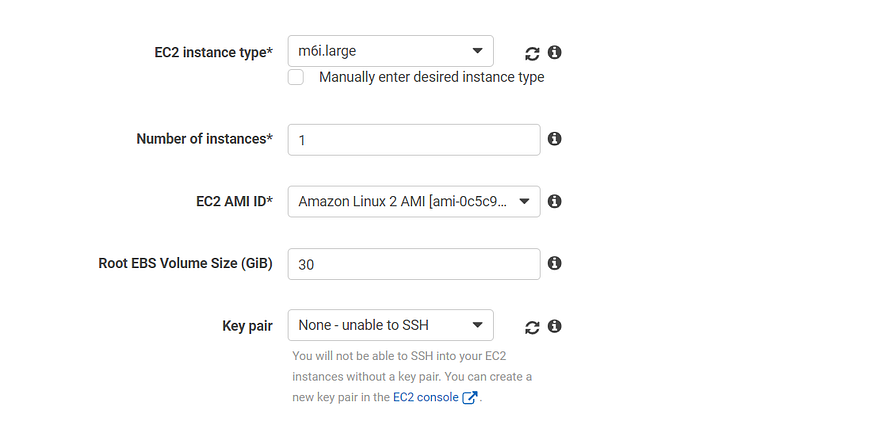Show info for EC2 instance type
This screenshot has height=430, width=875.
click(555, 52)
